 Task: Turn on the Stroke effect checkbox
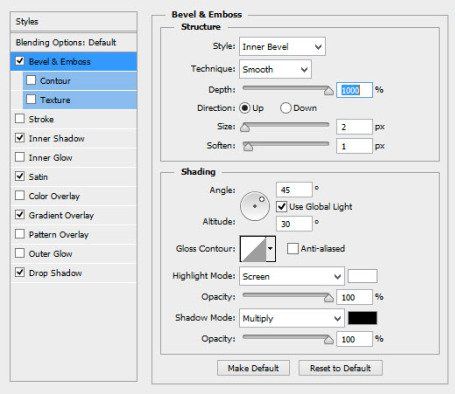tap(20, 118)
